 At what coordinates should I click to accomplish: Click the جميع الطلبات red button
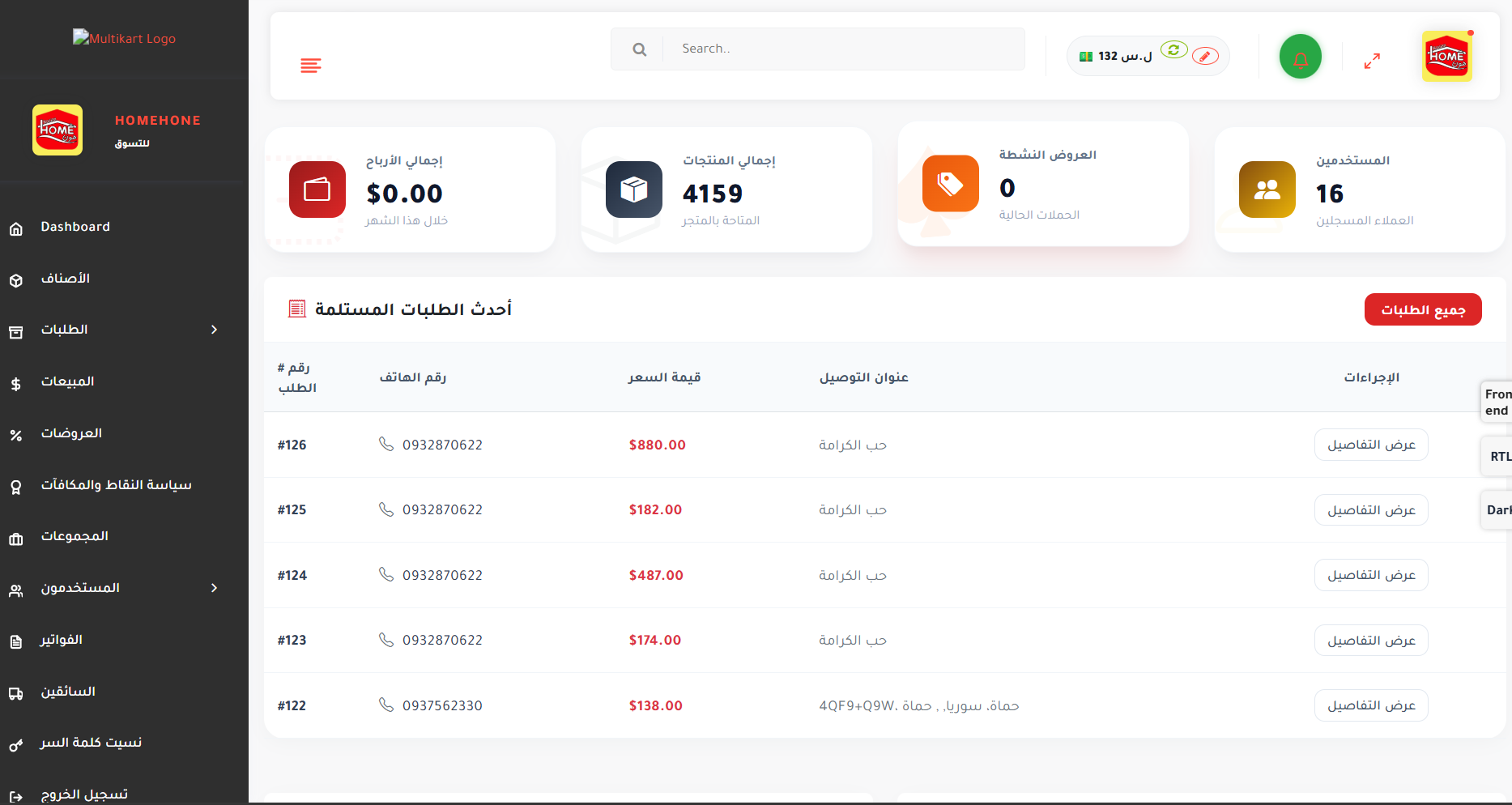[1423, 309]
